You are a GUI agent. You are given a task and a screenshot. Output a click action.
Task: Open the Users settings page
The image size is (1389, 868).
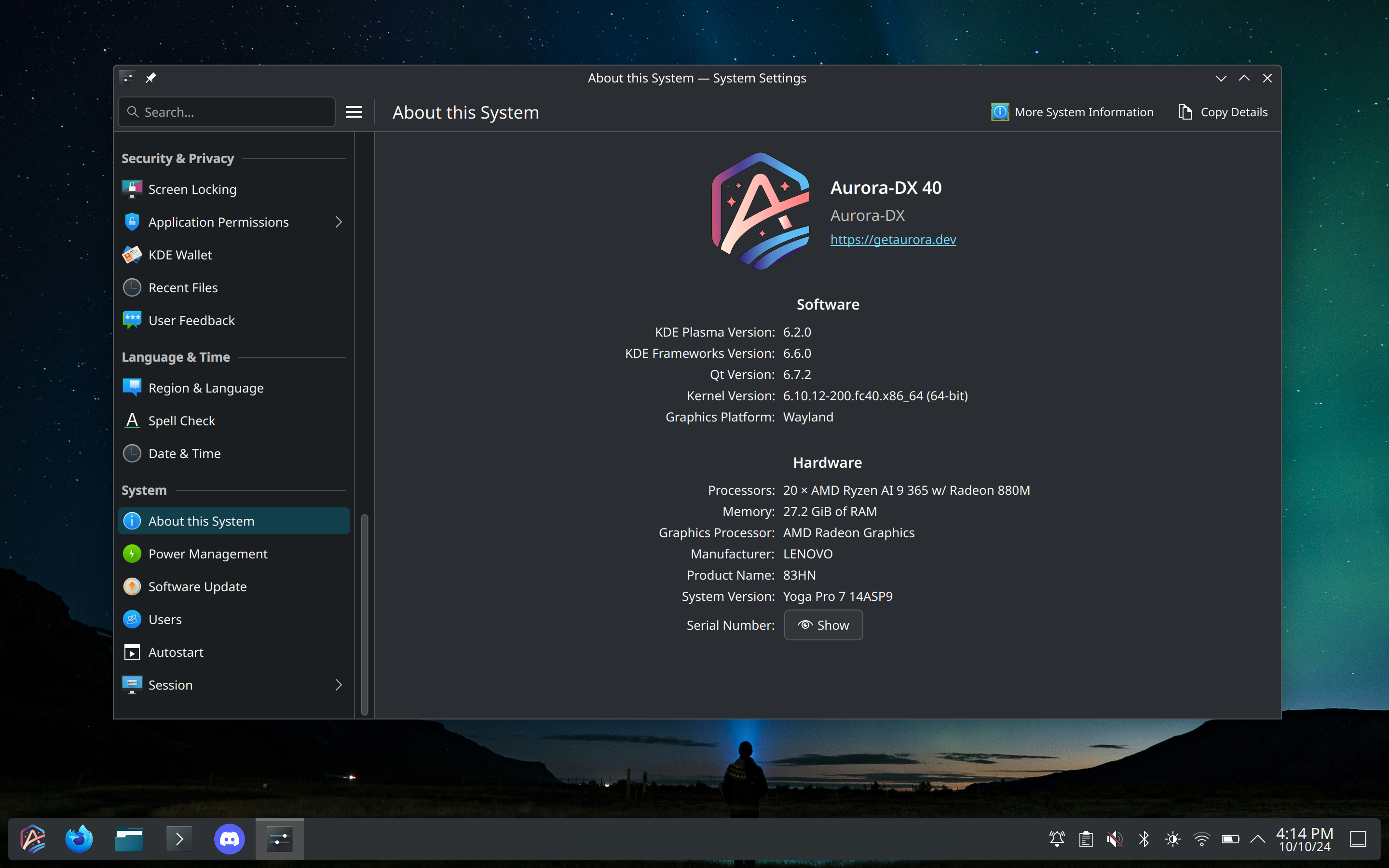pos(233,619)
